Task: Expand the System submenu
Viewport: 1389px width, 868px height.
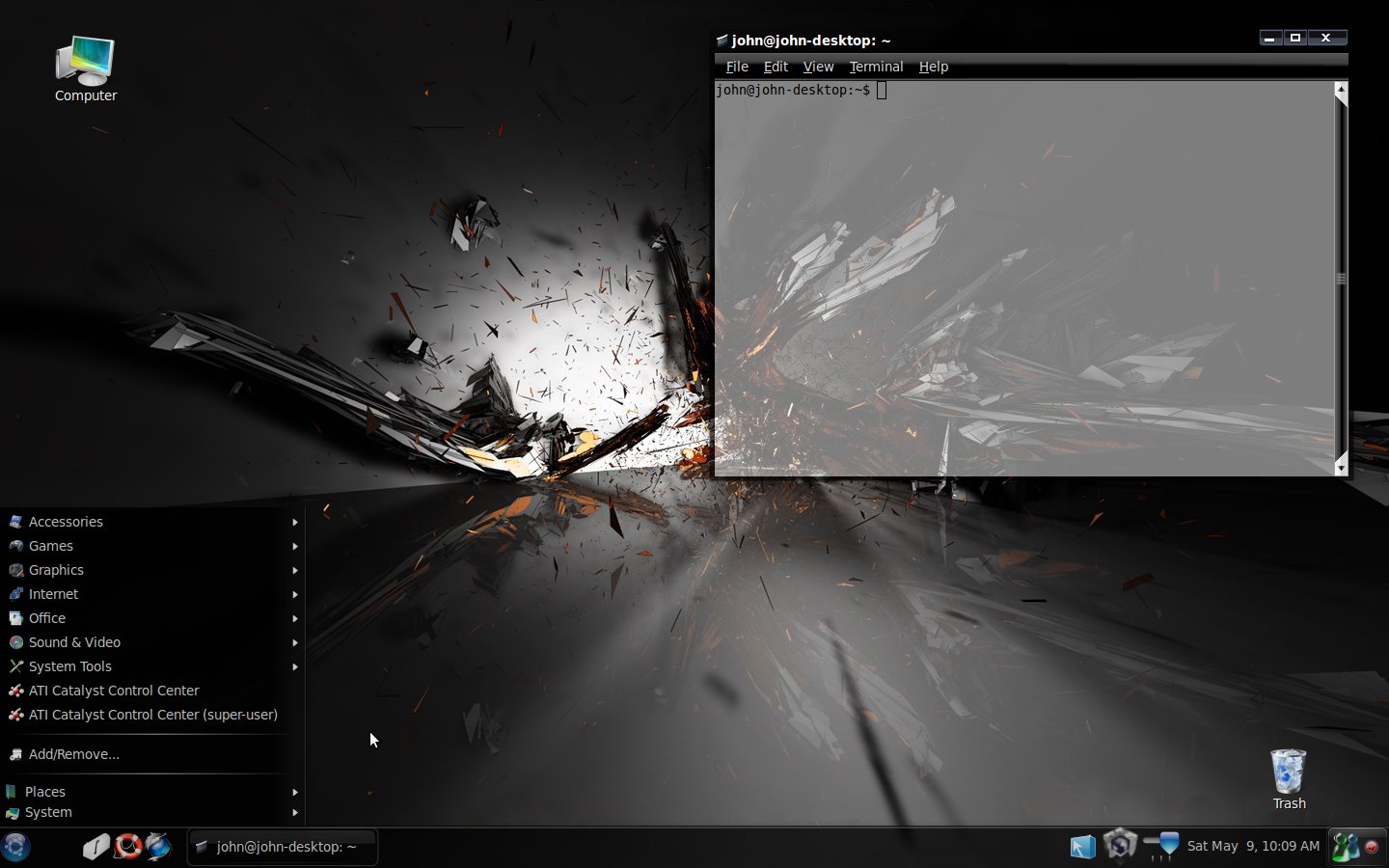Action: 152,812
